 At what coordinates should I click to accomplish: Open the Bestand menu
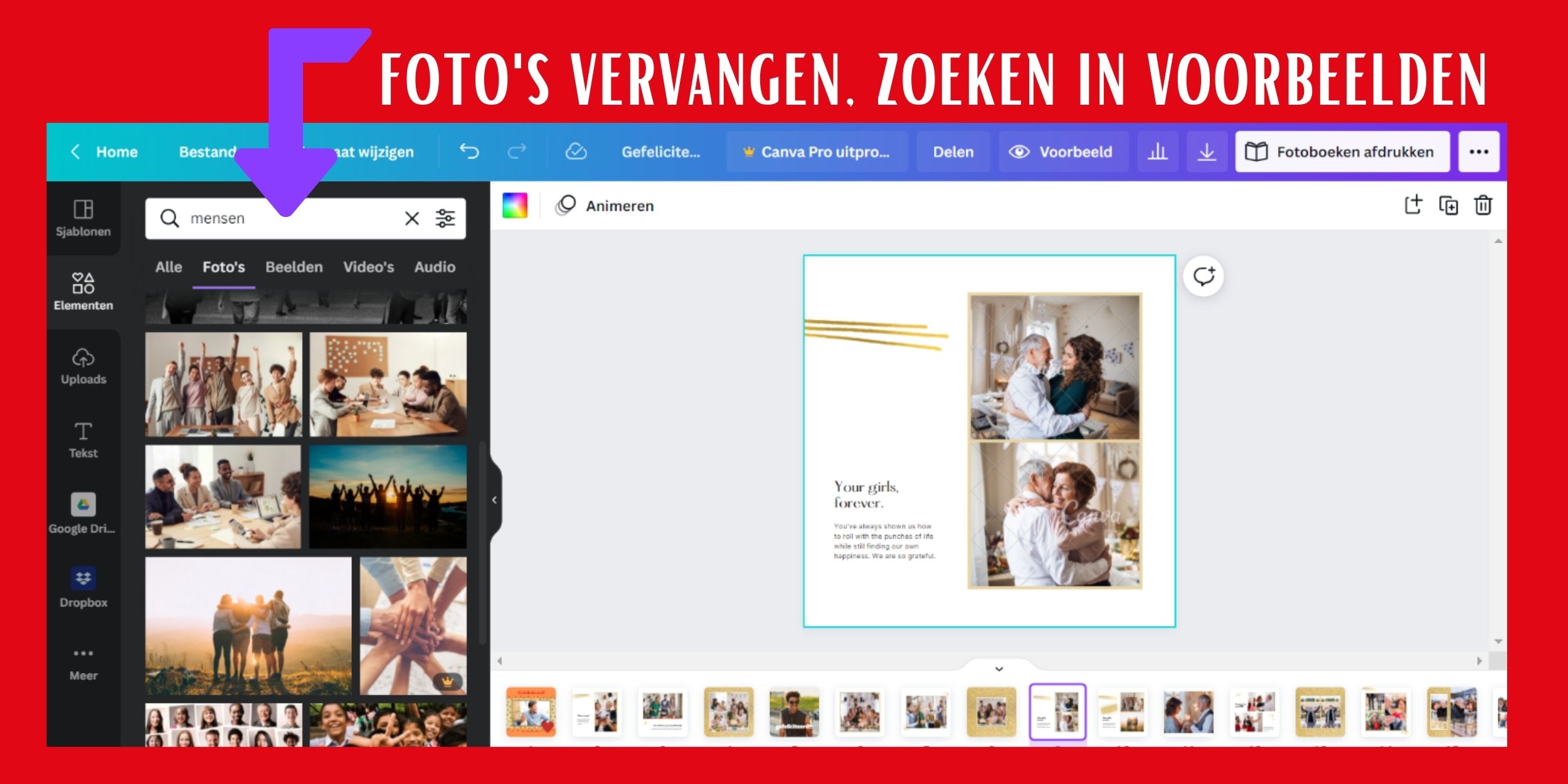(208, 152)
